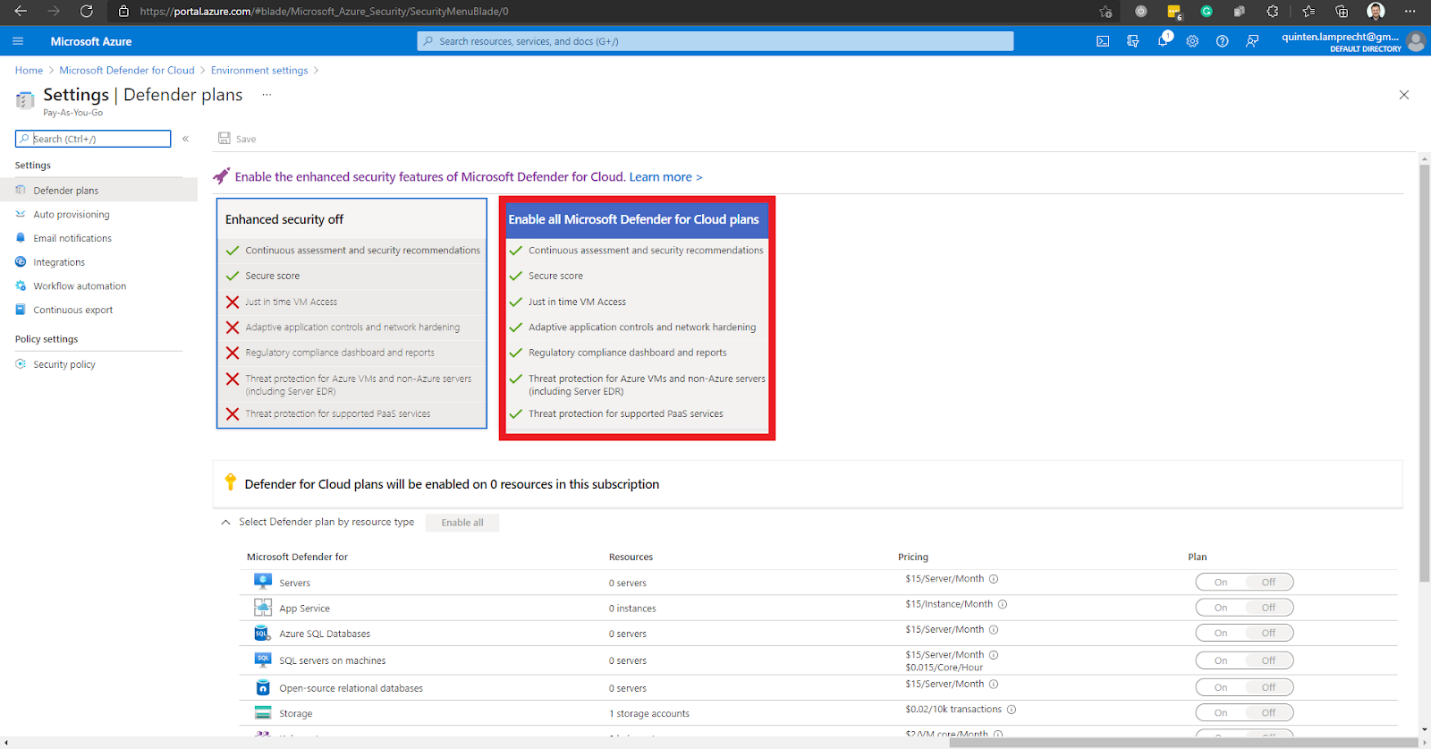Go to Home breadcrumb
The width and height of the screenshot is (1431, 749).
[29, 70]
